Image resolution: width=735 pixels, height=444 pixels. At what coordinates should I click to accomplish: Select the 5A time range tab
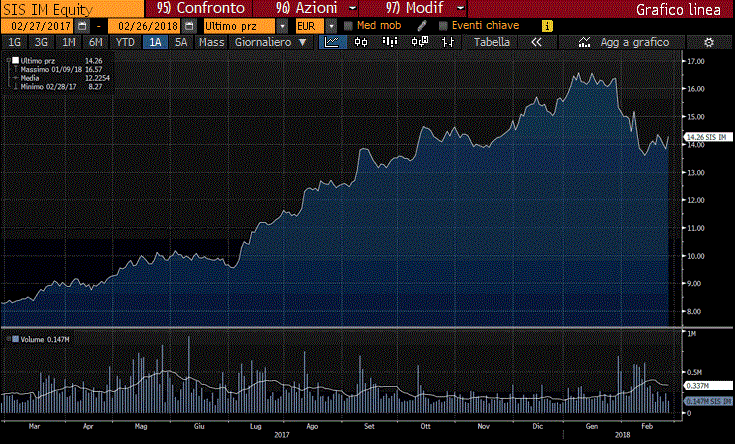(181, 42)
